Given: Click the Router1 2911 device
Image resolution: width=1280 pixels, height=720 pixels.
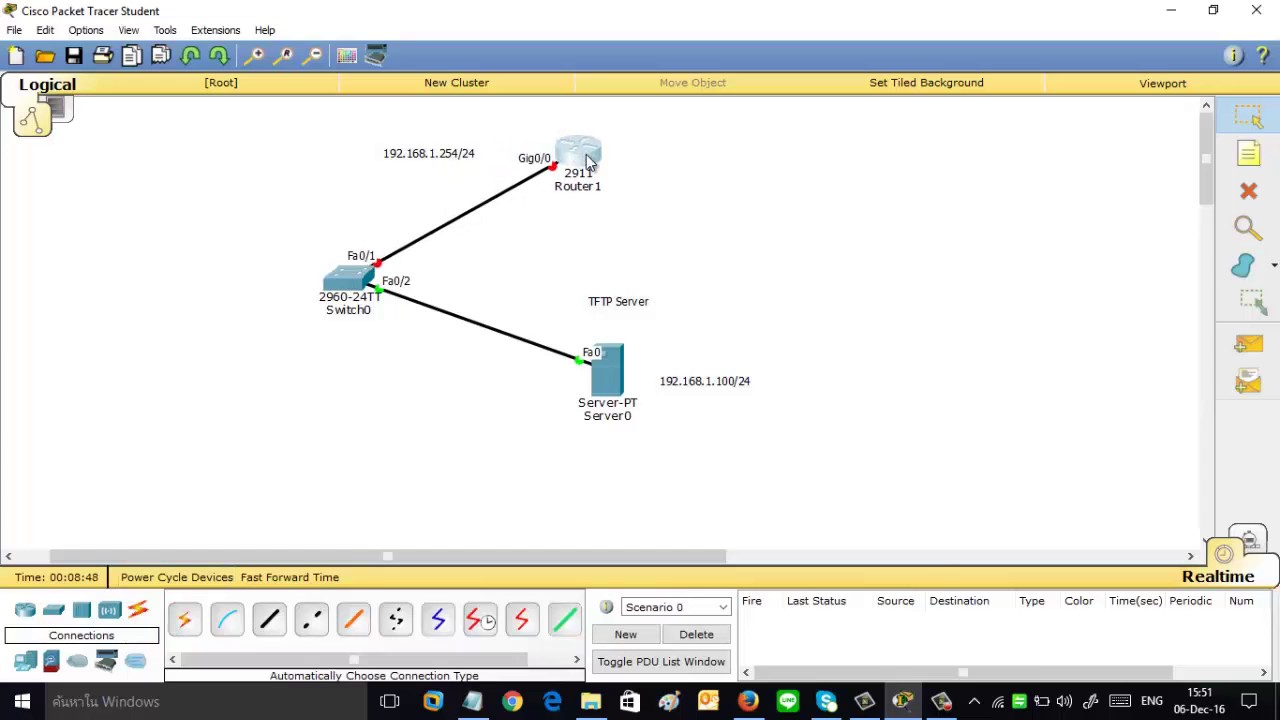Looking at the screenshot, I should coord(578,153).
